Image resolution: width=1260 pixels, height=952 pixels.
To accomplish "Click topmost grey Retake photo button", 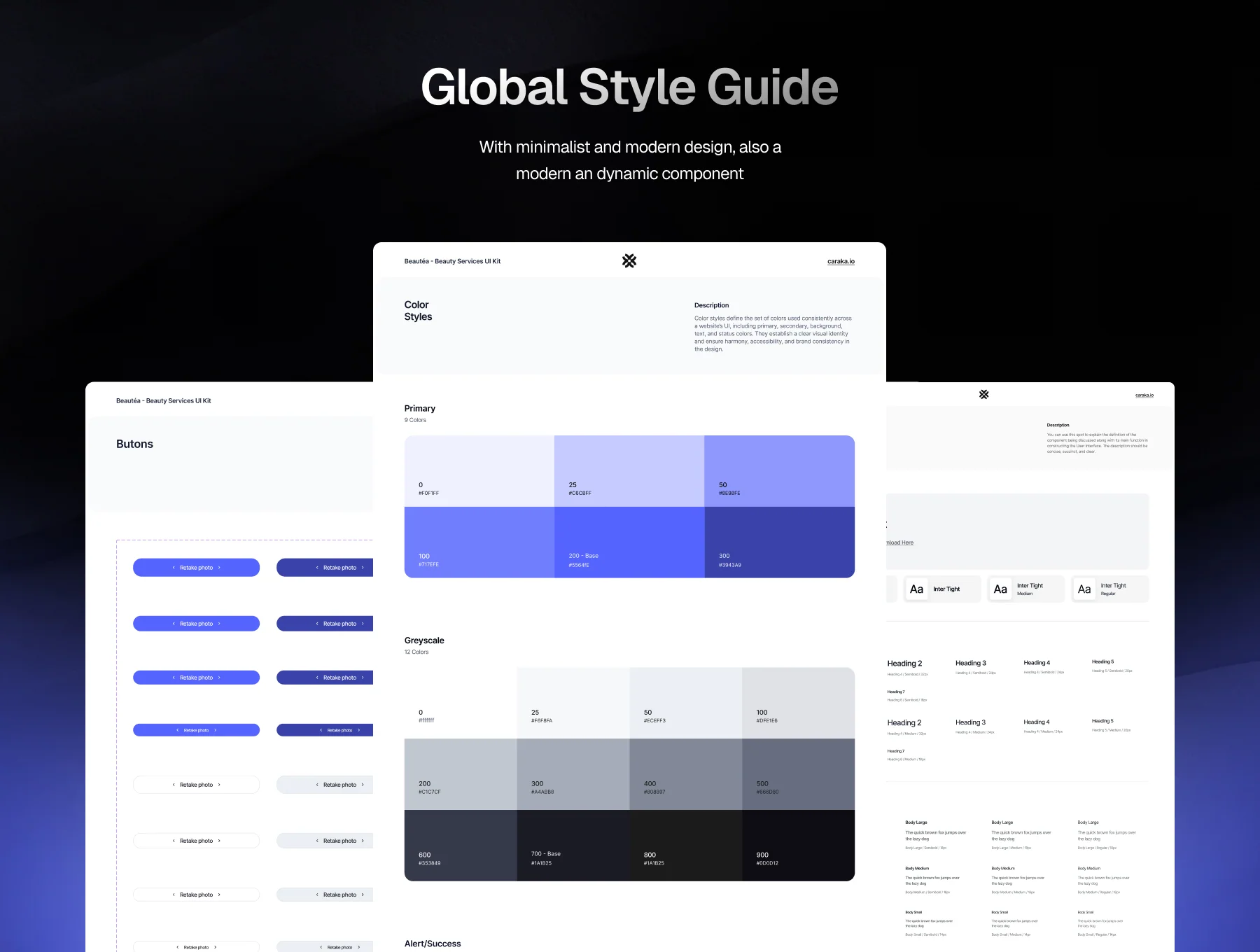I will pyautogui.click(x=325, y=785).
